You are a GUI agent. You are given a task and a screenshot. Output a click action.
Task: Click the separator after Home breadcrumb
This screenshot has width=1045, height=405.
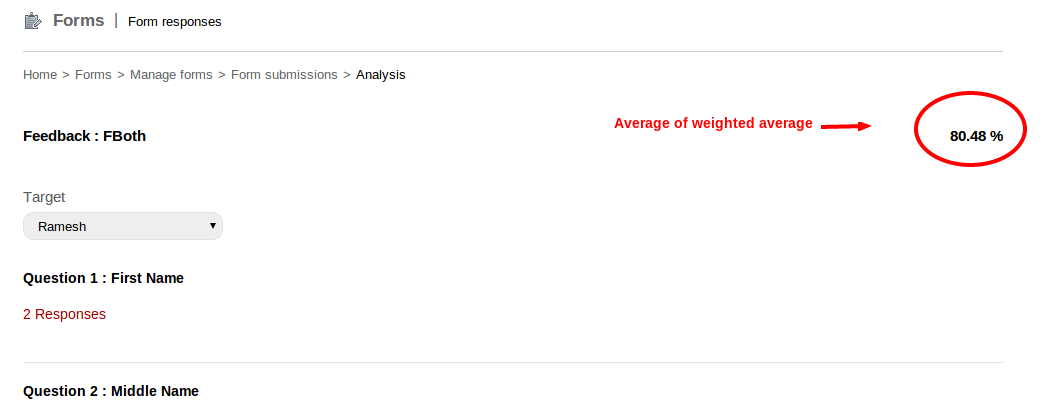[66, 75]
